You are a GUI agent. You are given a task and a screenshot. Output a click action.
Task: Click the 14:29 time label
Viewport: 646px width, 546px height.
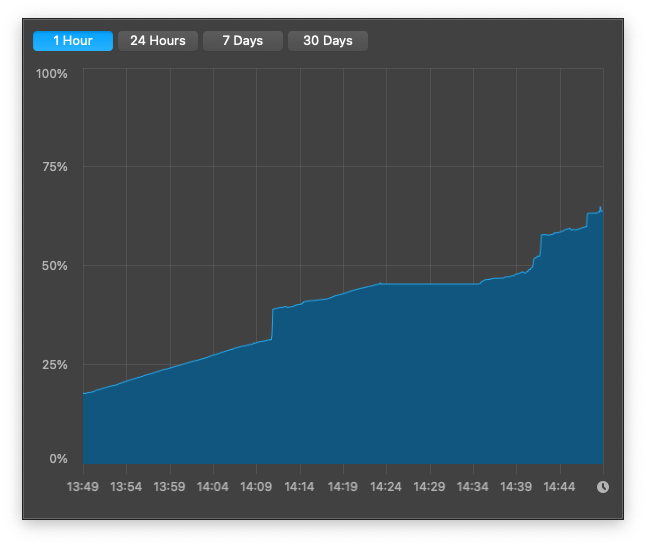pyautogui.click(x=430, y=487)
